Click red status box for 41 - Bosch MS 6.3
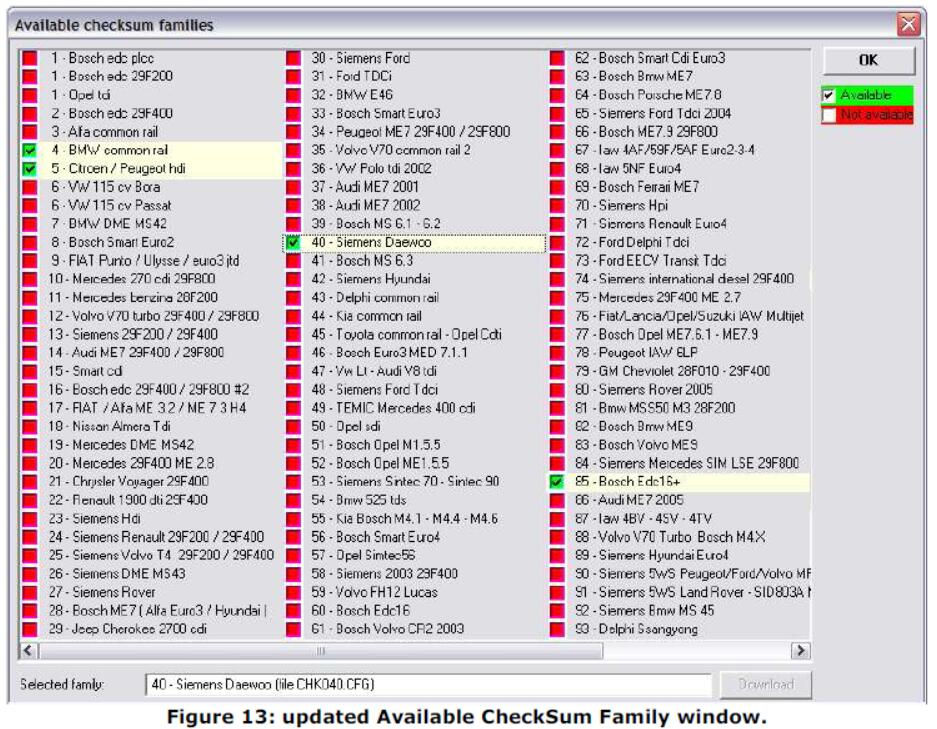Viewport: 937px width, 729px height. tap(293, 261)
